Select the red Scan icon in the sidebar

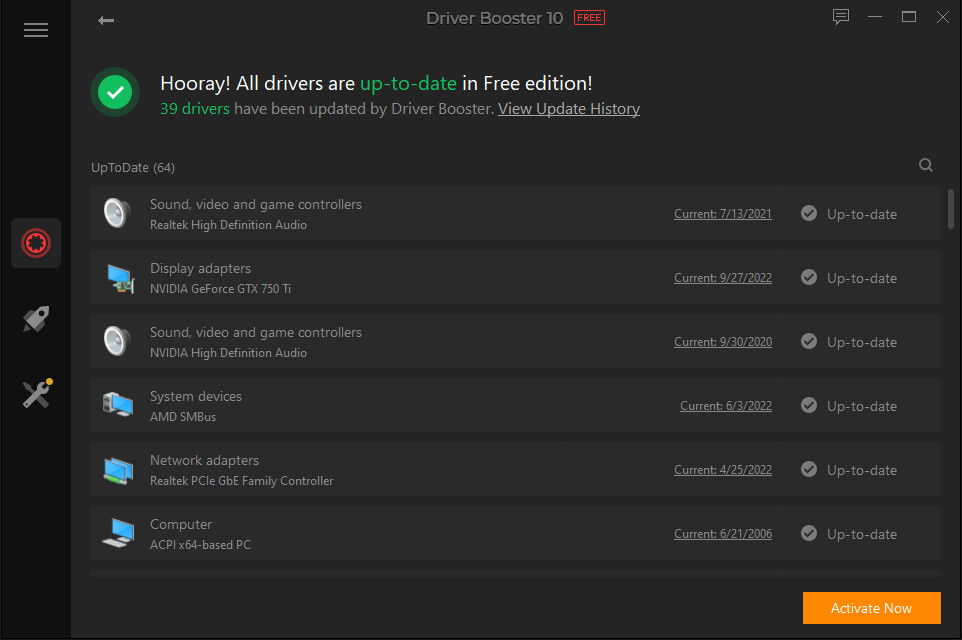click(x=36, y=242)
